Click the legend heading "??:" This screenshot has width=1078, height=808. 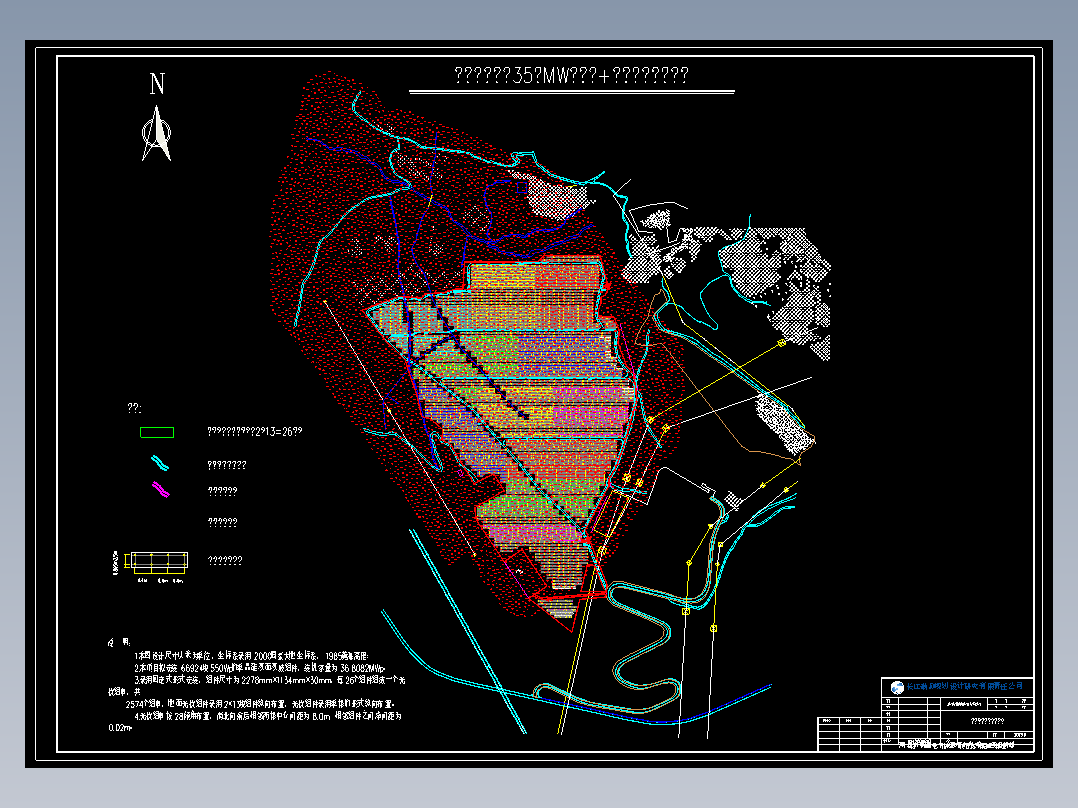pyautogui.click(x=134, y=408)
